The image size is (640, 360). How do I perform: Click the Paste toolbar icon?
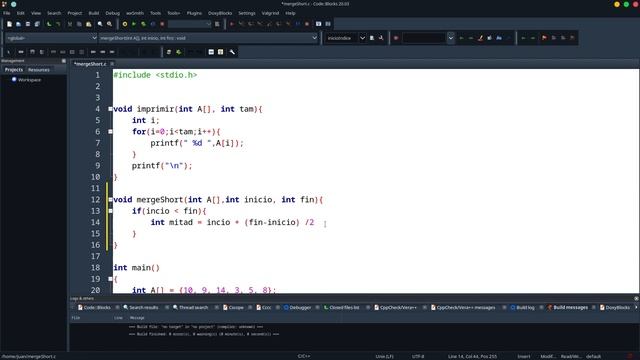[x=89, y=24]
